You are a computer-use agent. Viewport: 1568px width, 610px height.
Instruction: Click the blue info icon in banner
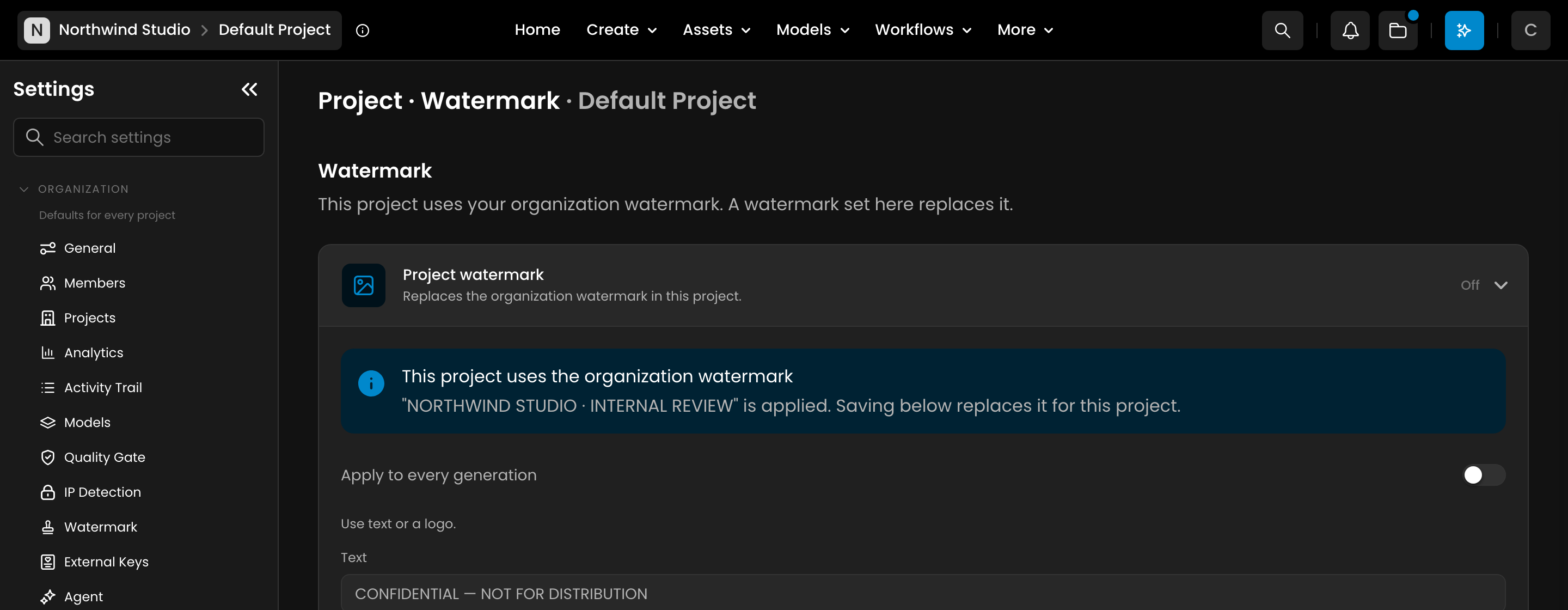371,383
